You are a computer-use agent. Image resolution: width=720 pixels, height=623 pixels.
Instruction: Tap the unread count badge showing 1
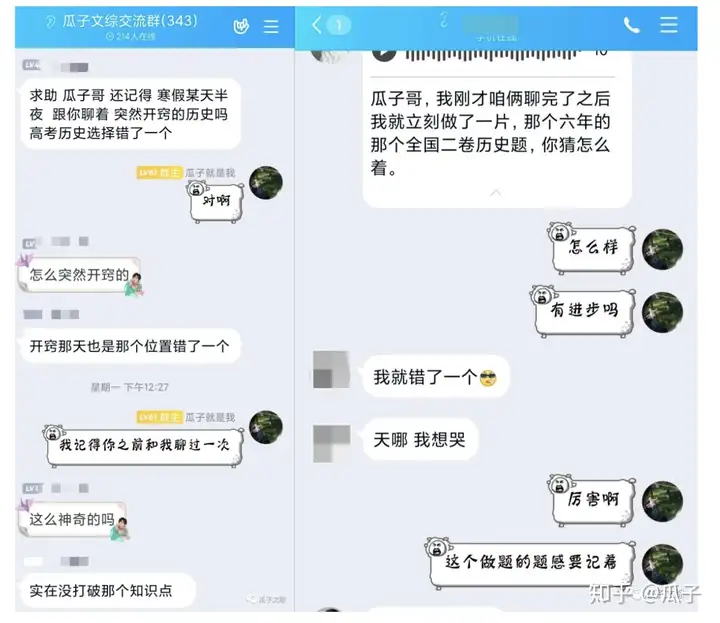pyautogui.click(x=339, y=25)
